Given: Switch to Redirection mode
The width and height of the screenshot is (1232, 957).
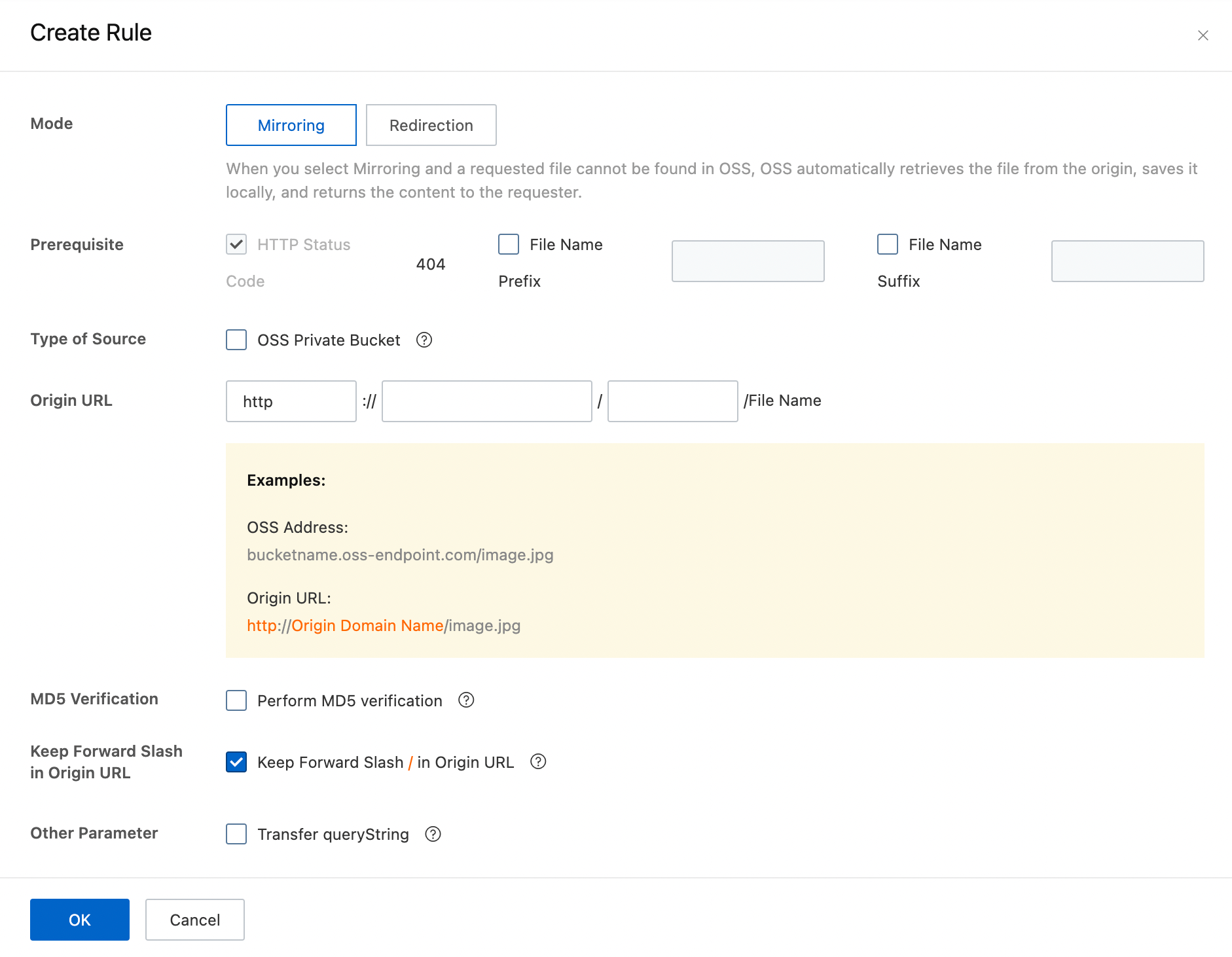Looking at the screenshot, I should (431, 125).
